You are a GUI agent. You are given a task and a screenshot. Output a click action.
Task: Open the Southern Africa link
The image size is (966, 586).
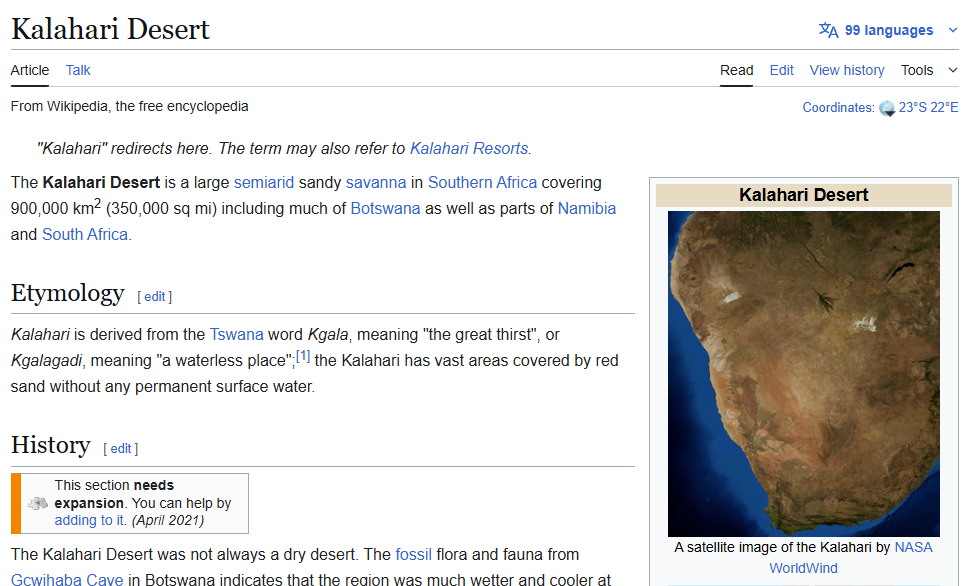(482, 182)
